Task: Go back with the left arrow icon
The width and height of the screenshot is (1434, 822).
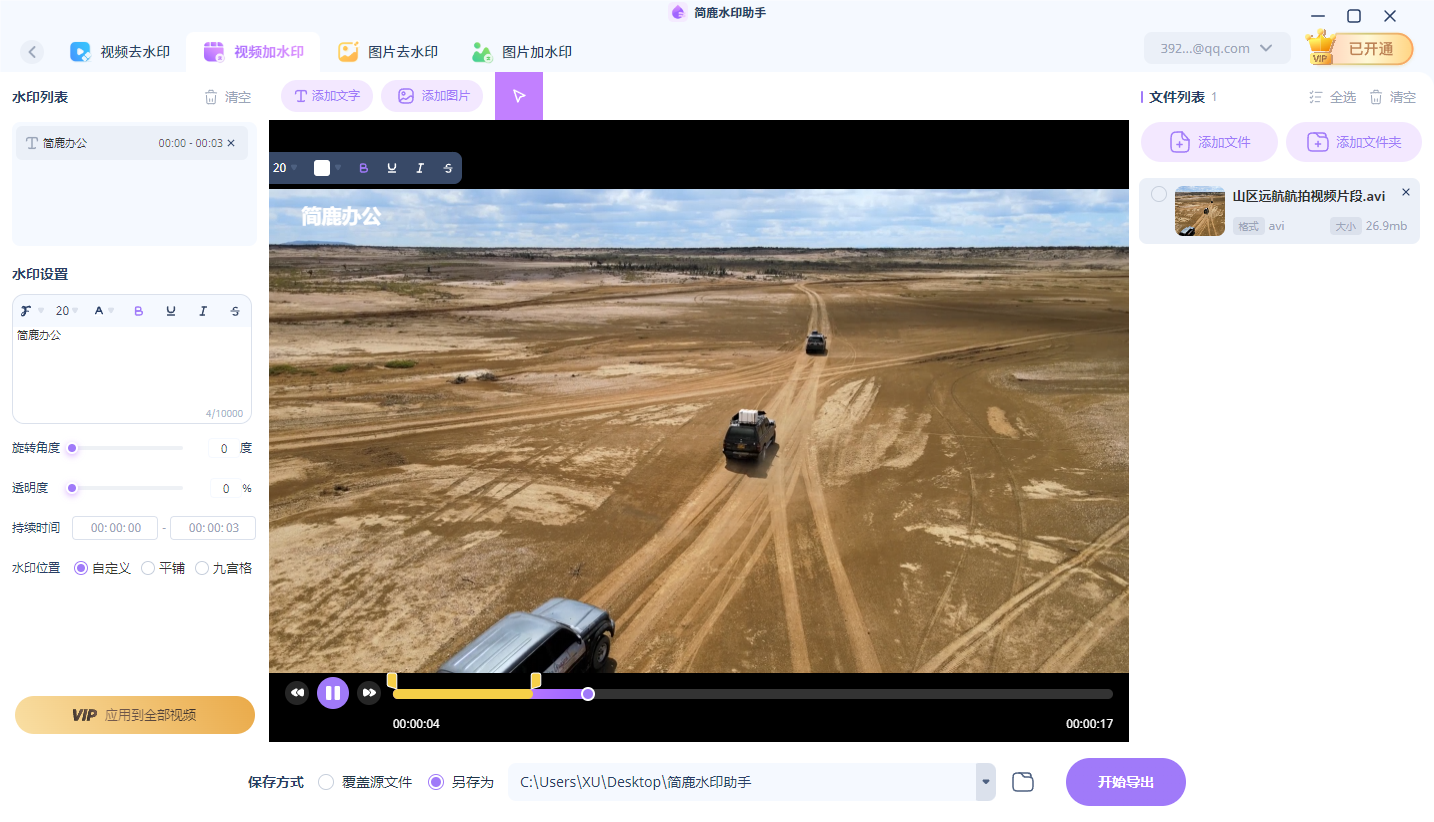Action: tap(32, 52)
